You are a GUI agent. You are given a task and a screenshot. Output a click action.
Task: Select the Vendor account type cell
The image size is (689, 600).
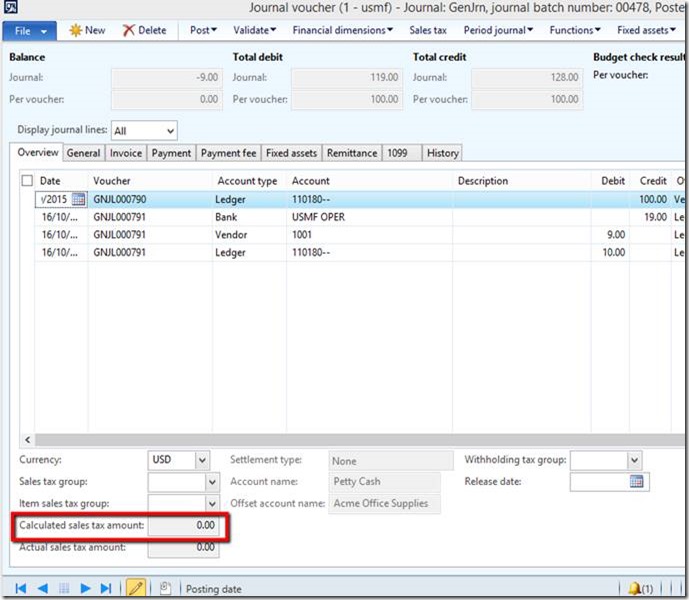click(x=250, y=234)
